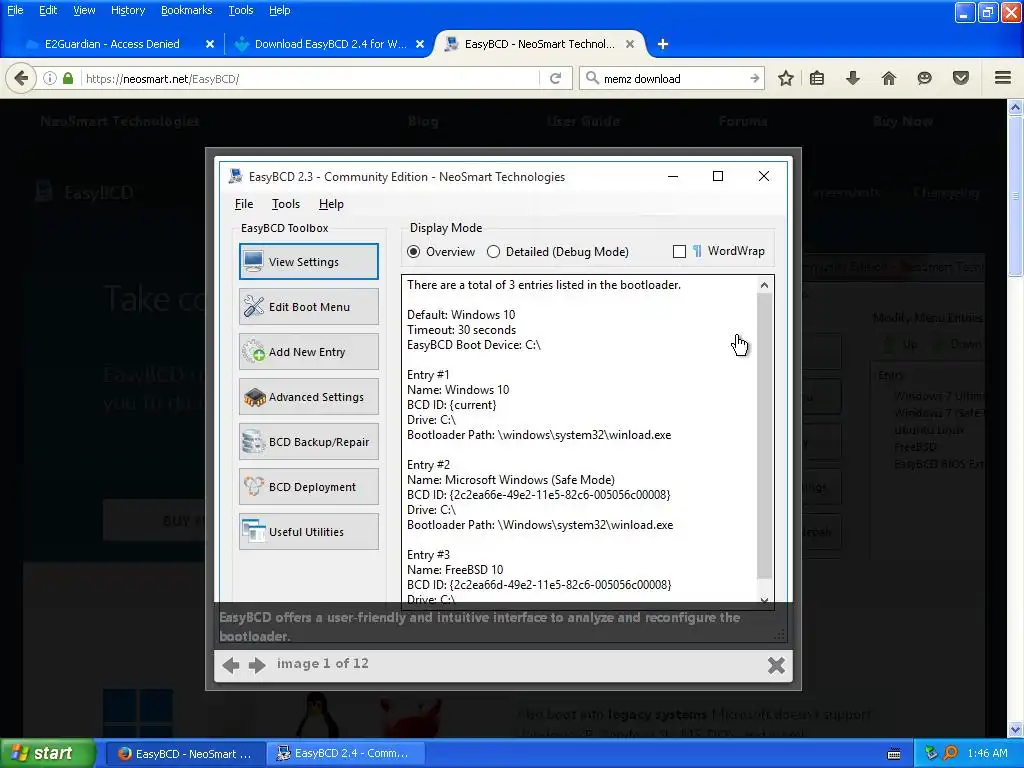Open Firefox Tools menu

pyautogui.click(x=241, y=10)
